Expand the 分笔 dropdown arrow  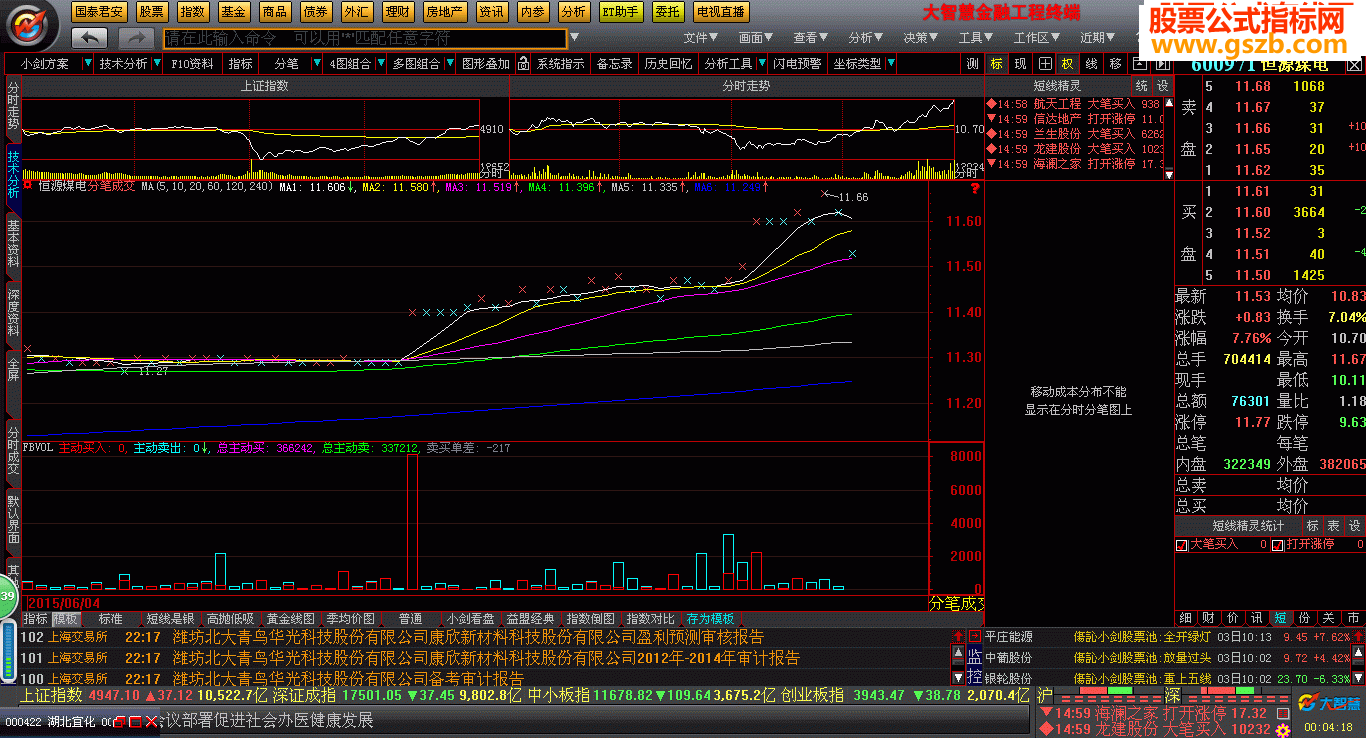tap(318, 64)
